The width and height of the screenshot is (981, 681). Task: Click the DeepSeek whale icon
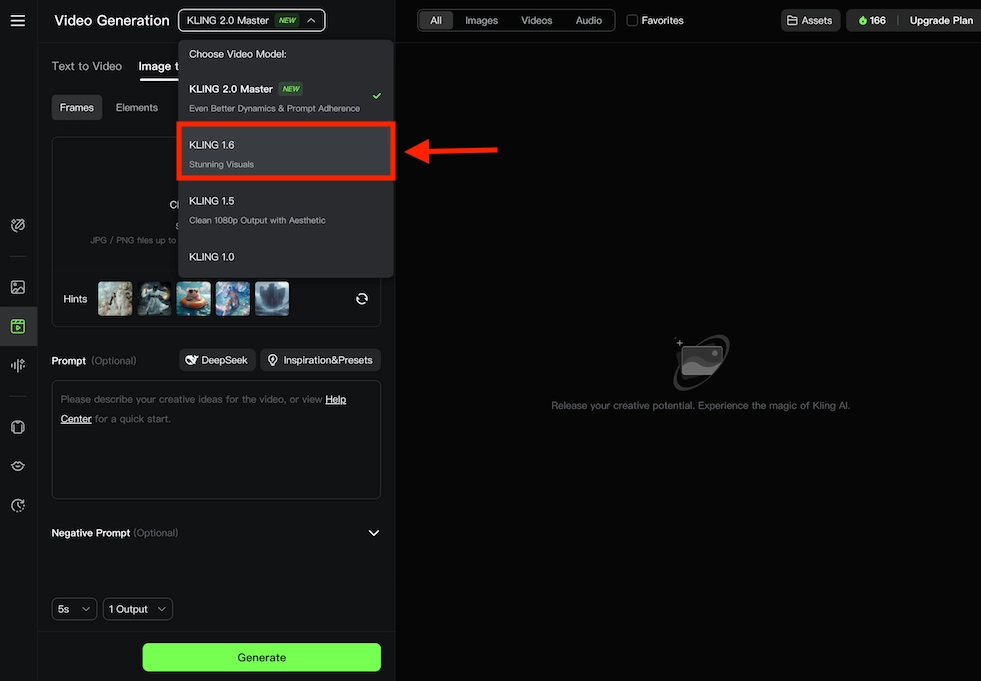coord(191,360)
